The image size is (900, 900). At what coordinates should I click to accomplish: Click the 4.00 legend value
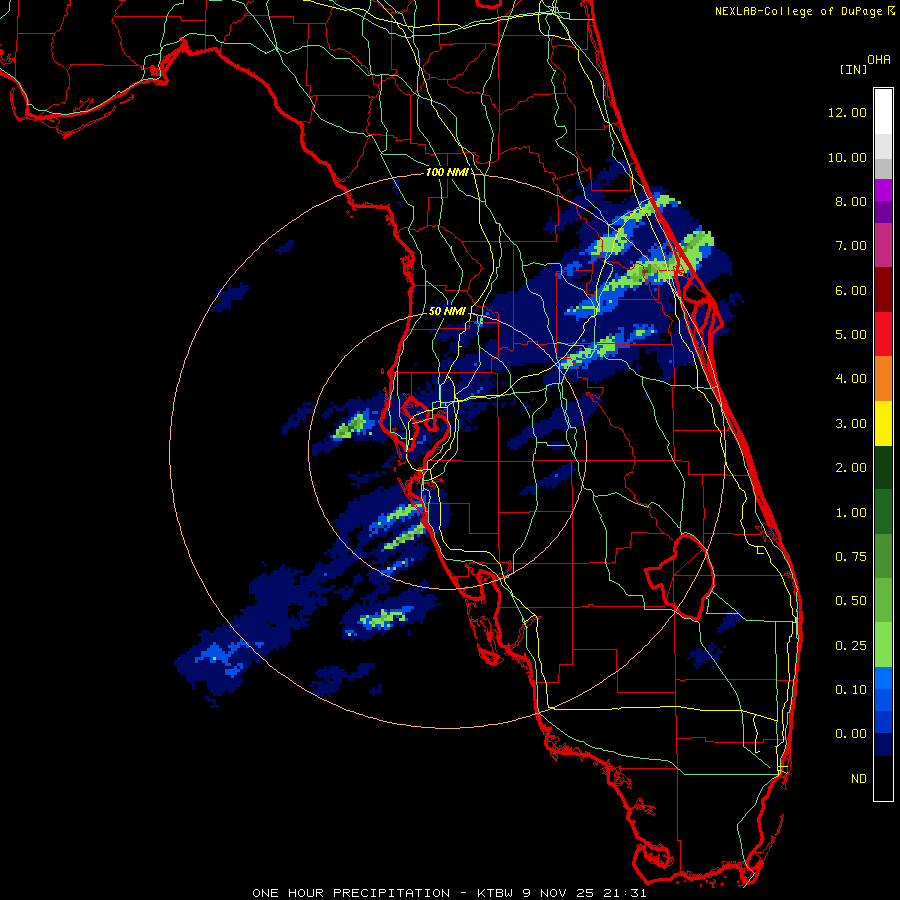coord(851,379)
